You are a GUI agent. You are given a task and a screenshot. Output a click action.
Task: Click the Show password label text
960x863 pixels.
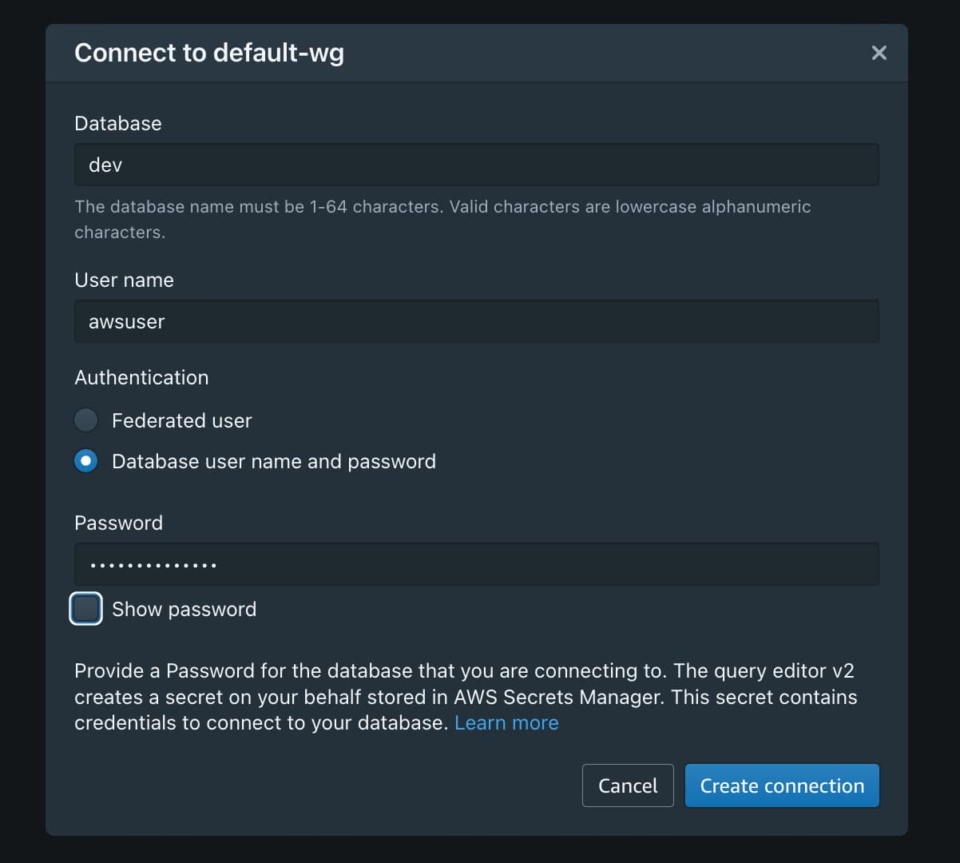[x=185, y=608]
